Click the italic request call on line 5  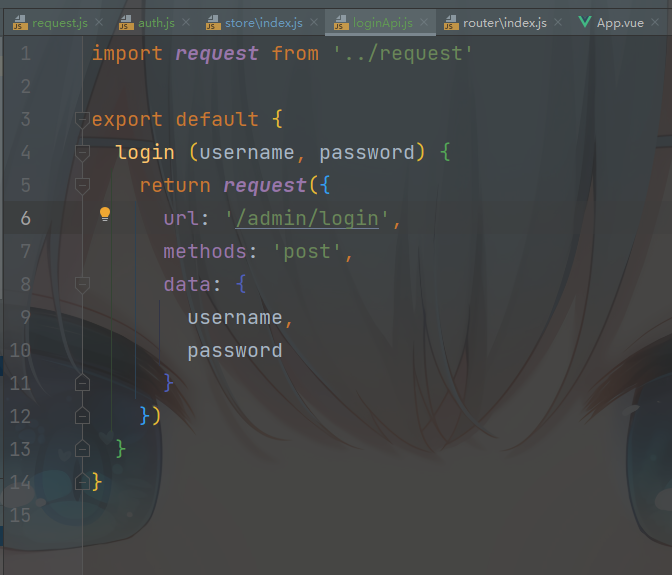click(264, 186)
